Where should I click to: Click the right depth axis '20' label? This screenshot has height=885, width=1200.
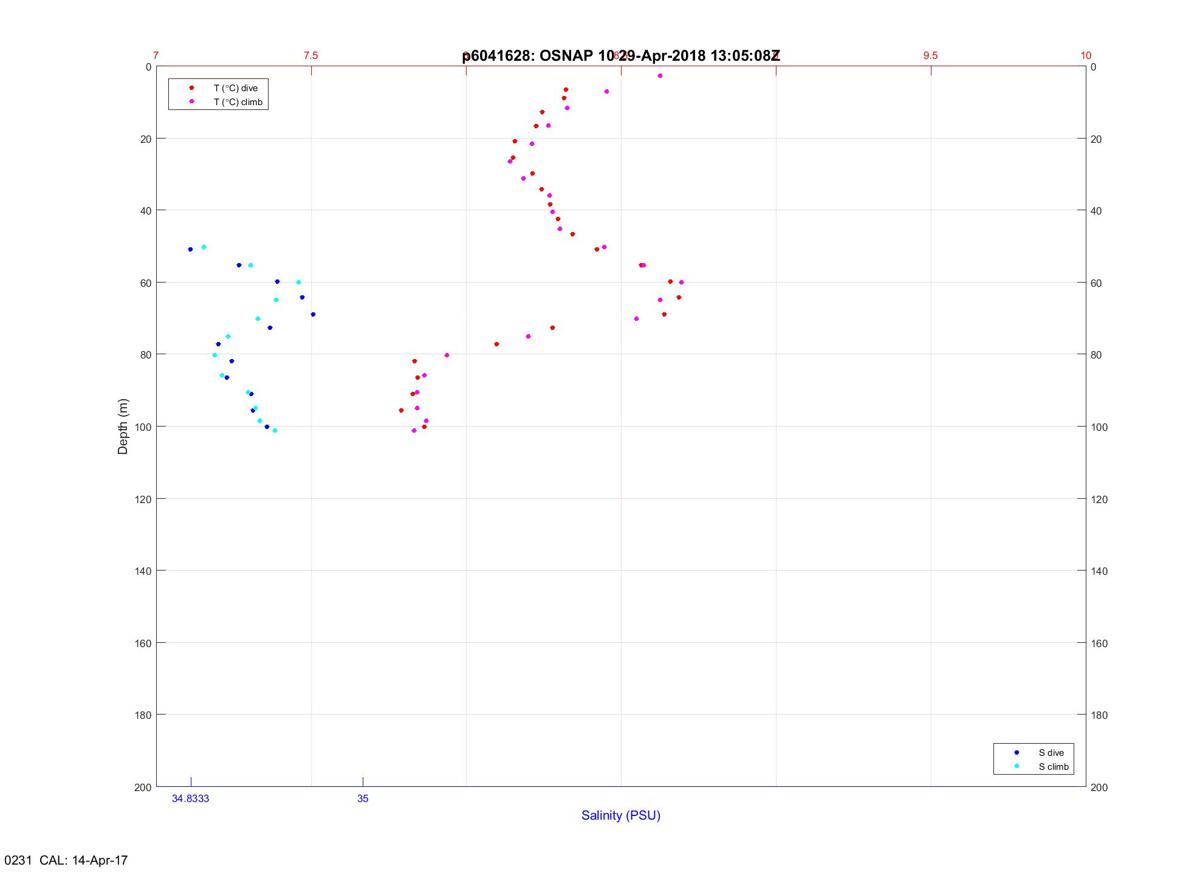[x=1096, y=139]
